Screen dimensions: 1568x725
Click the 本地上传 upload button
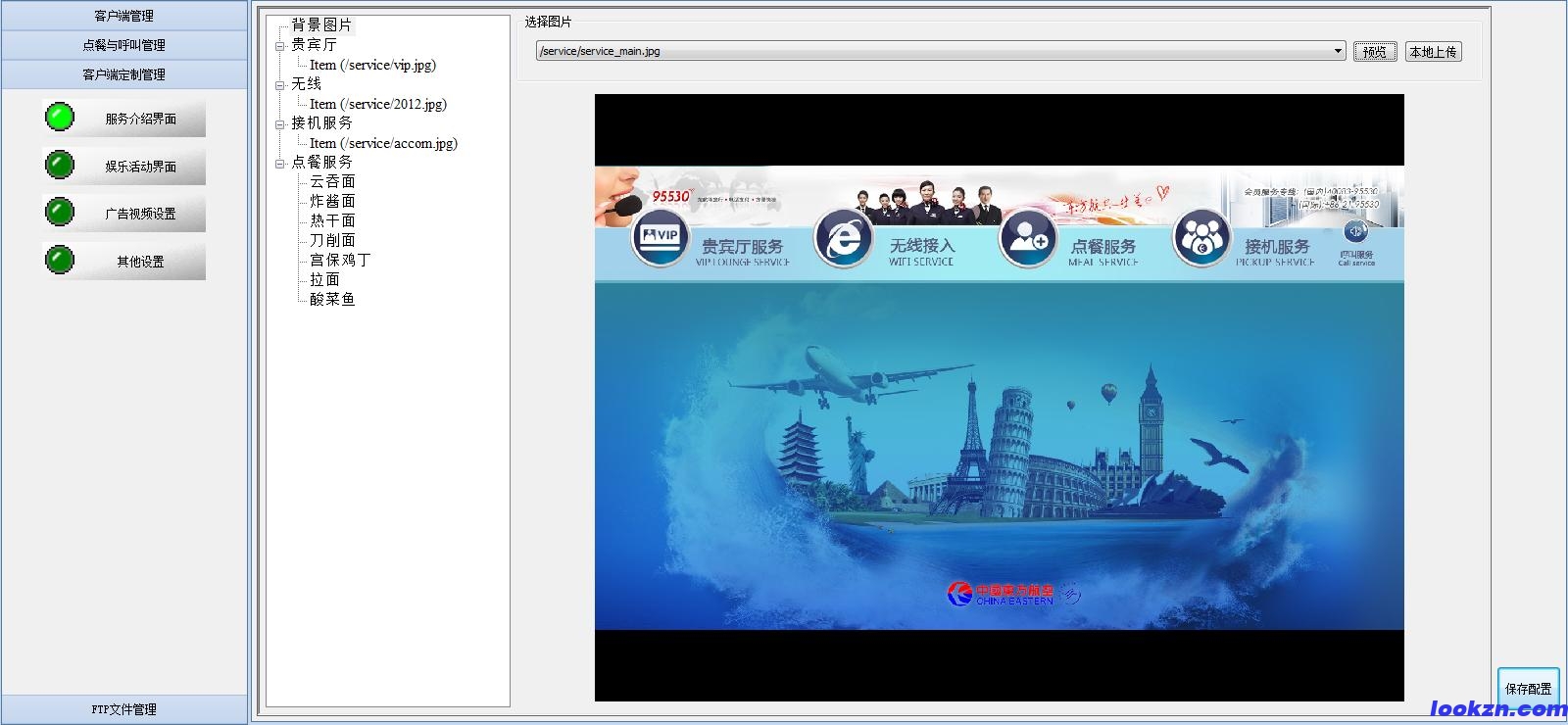pyautogui.click(x=1433, y=52)
